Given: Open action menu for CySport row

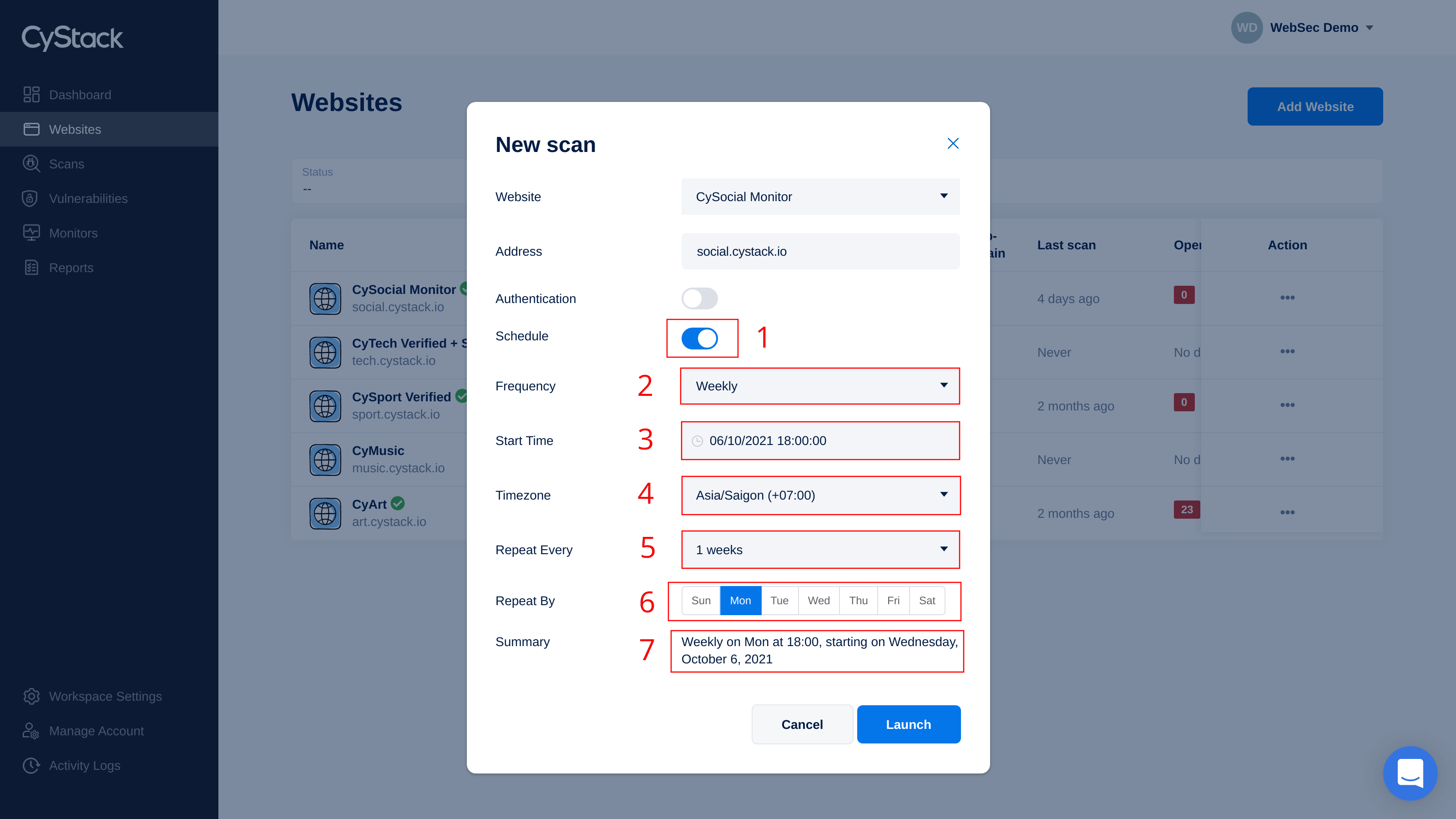Looking at the screenshot, I should pyautogui.click(x=1288, y=405).
